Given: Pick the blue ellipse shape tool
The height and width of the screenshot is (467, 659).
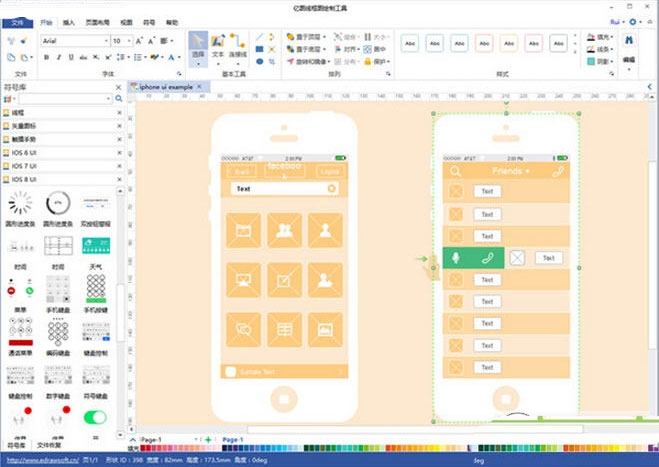Looking at the screenshot, I should (259, 61).
